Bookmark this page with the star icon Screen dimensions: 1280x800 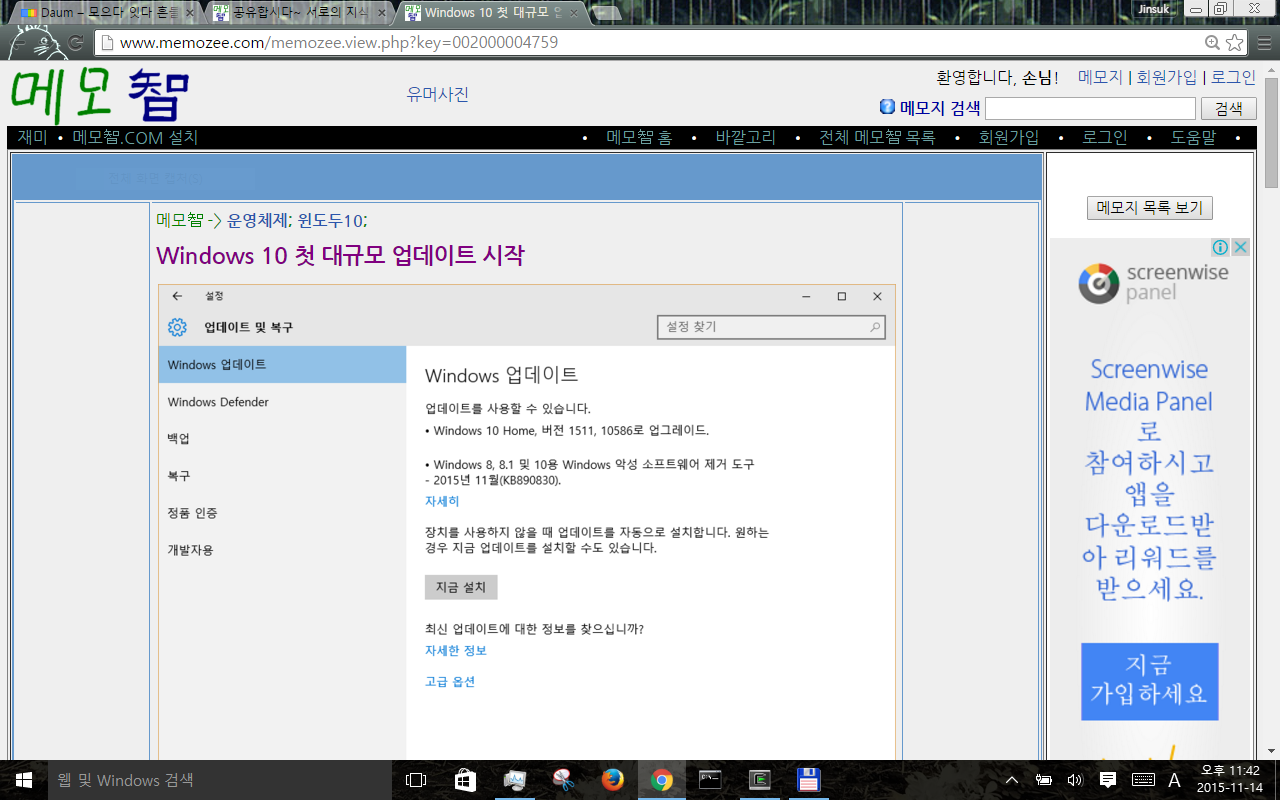tap(1235, 43)
